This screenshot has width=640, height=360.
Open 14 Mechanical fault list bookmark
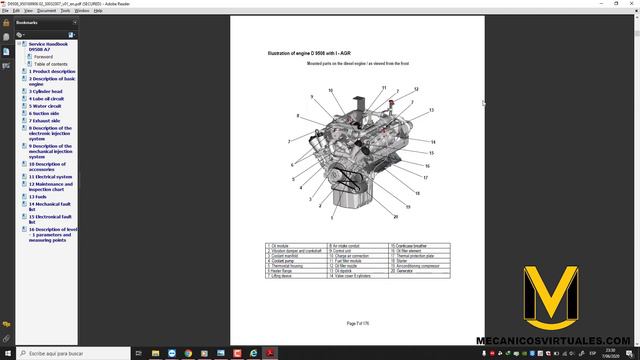tap(49, 207)
